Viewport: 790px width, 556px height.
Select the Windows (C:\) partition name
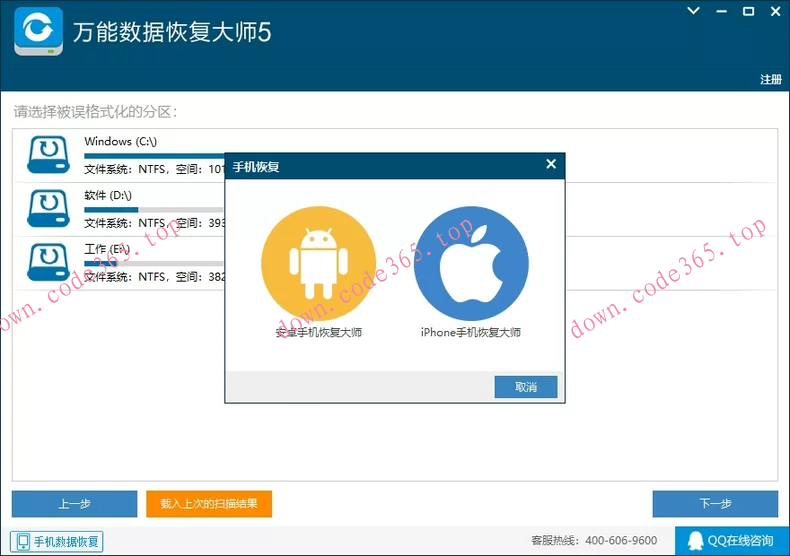(x=120, y=142)
